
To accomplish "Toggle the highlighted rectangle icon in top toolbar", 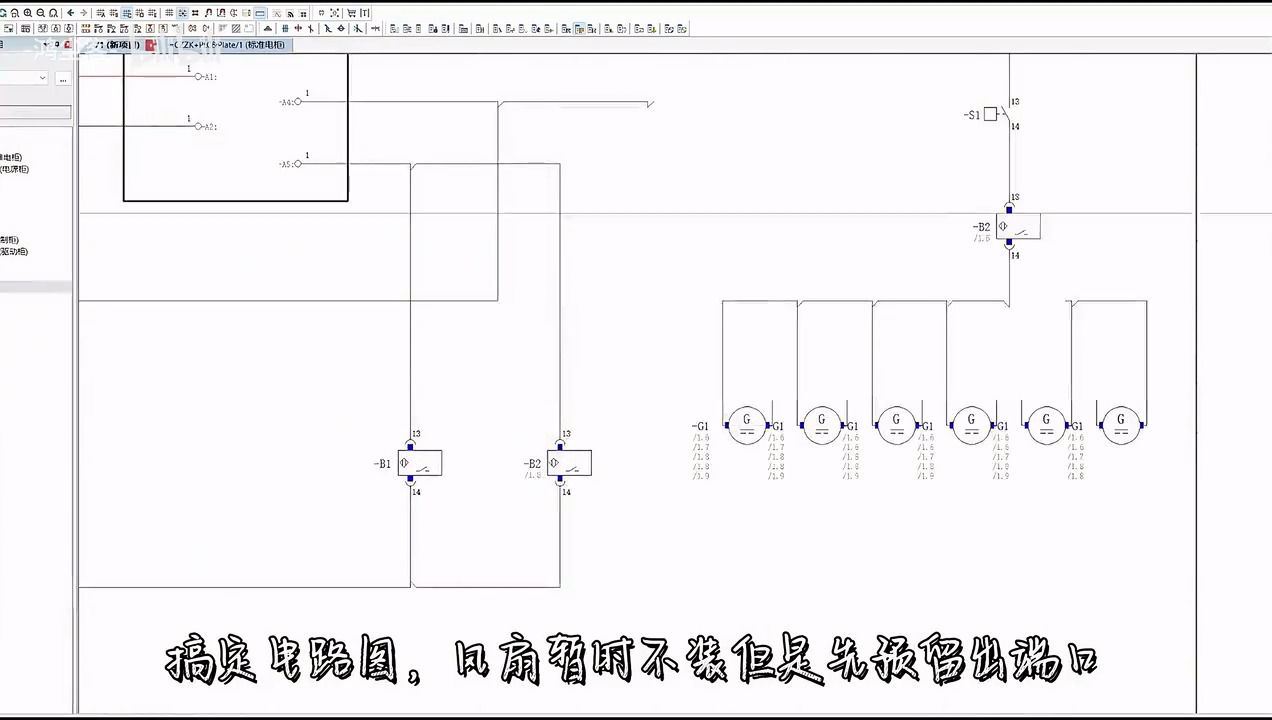I will [260, 13].
